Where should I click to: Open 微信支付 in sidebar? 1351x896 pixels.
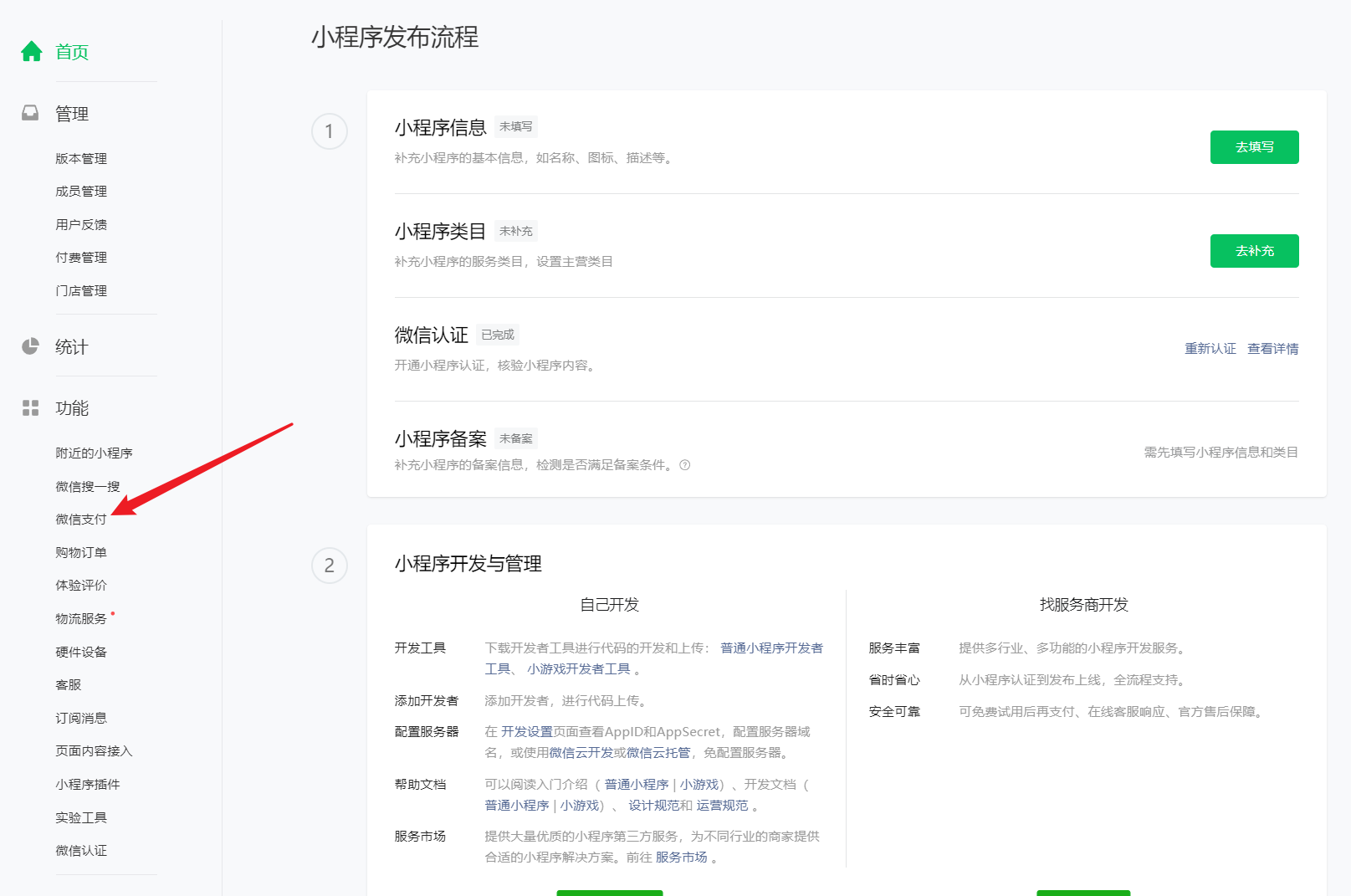[81, 520]
